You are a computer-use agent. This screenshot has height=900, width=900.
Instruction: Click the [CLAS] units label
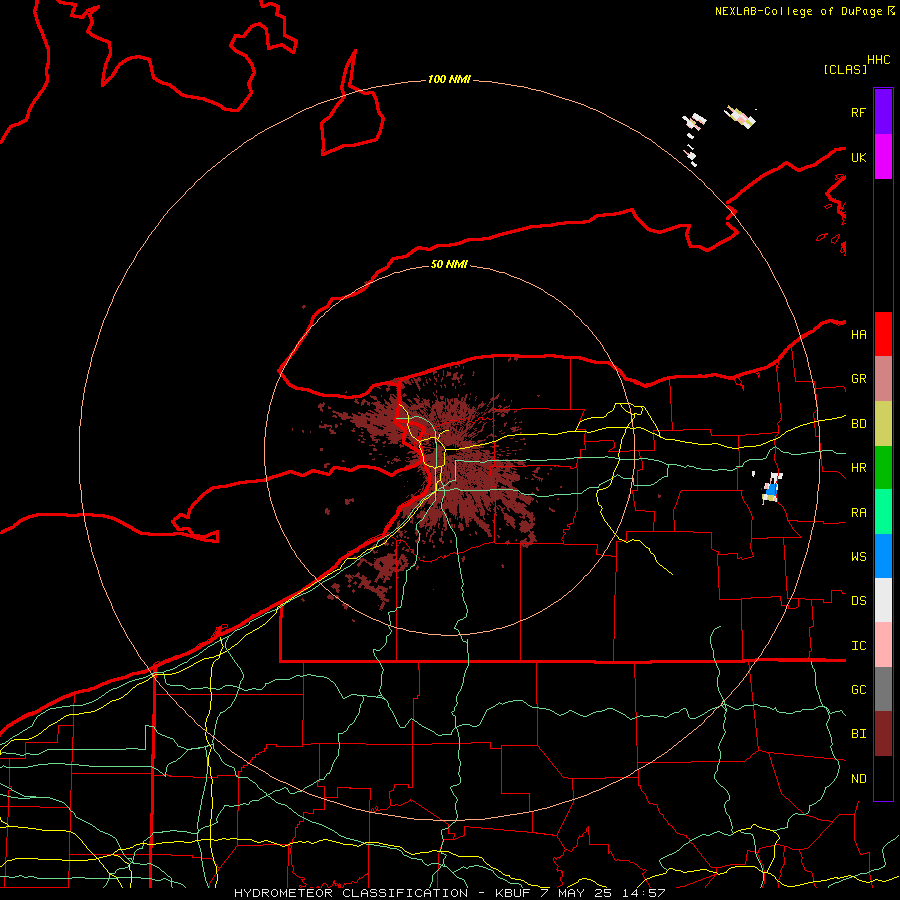(845, 69)
